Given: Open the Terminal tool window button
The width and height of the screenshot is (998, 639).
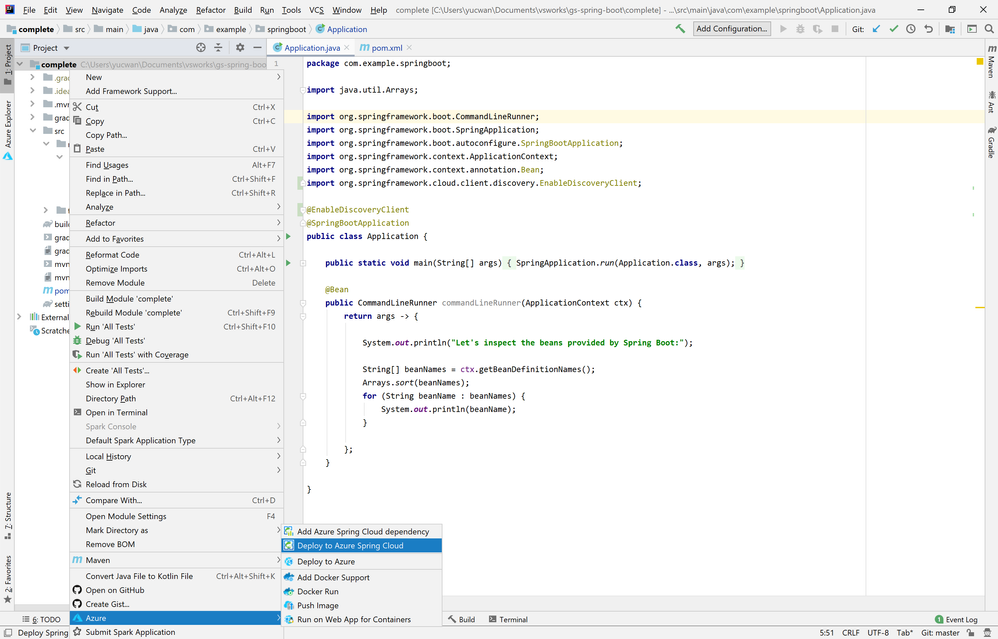Looking at the screenshot, I should pyautogui.click(x=508, y=619).
